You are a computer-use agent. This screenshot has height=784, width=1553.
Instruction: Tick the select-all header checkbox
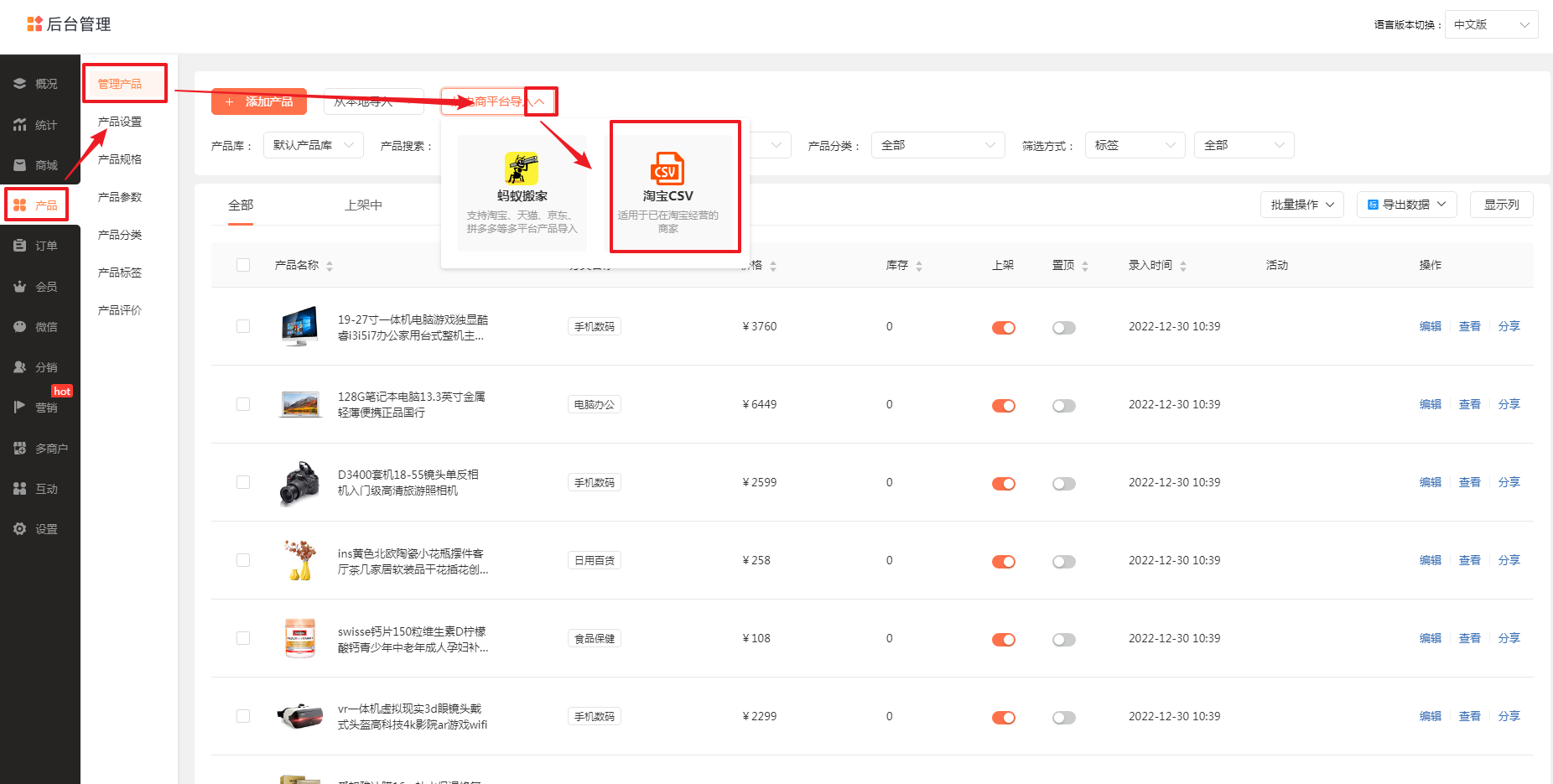pos(243,265)
